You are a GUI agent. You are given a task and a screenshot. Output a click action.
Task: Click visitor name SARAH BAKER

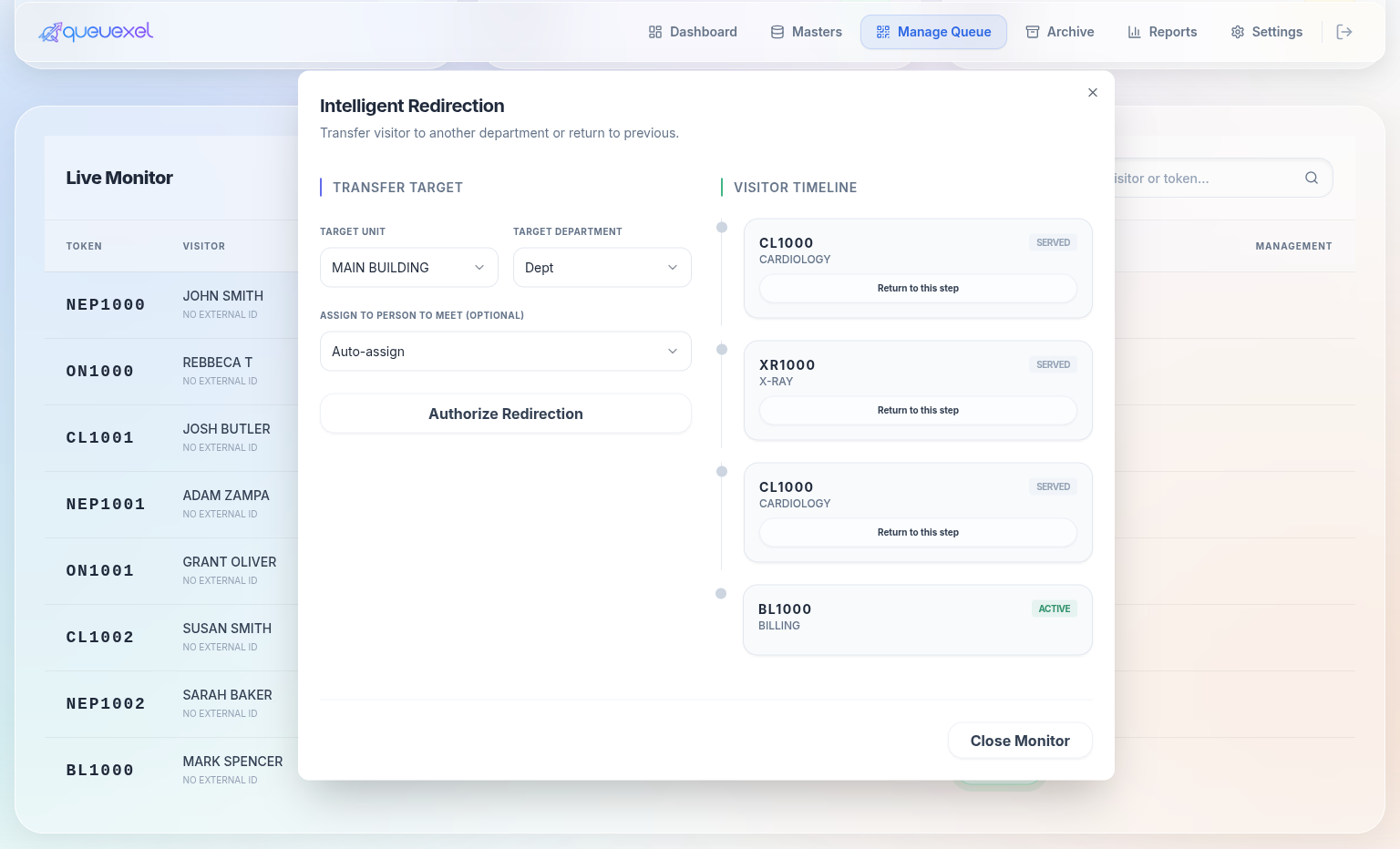(x=228, y=695)
